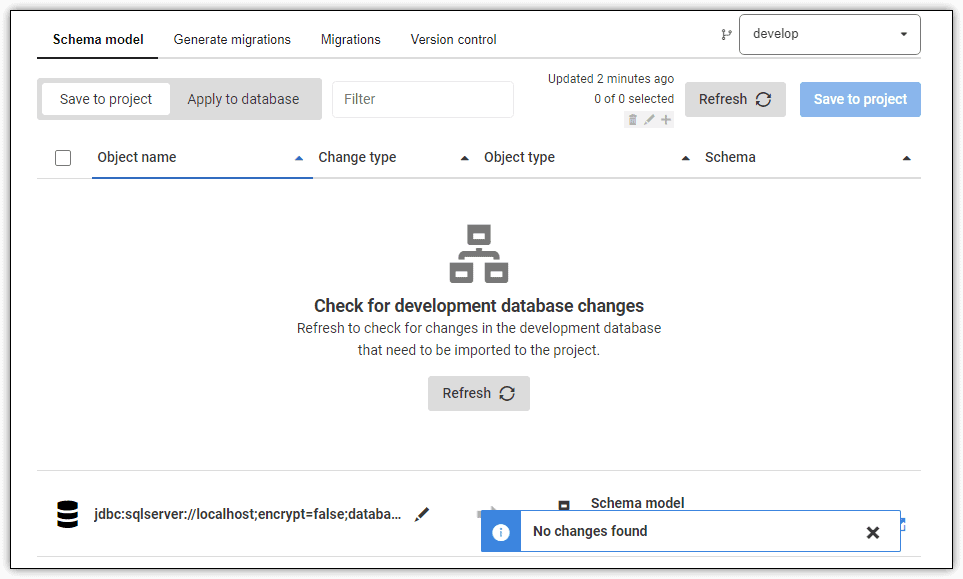Click the database connection icon at bottom left

point(67,514)
